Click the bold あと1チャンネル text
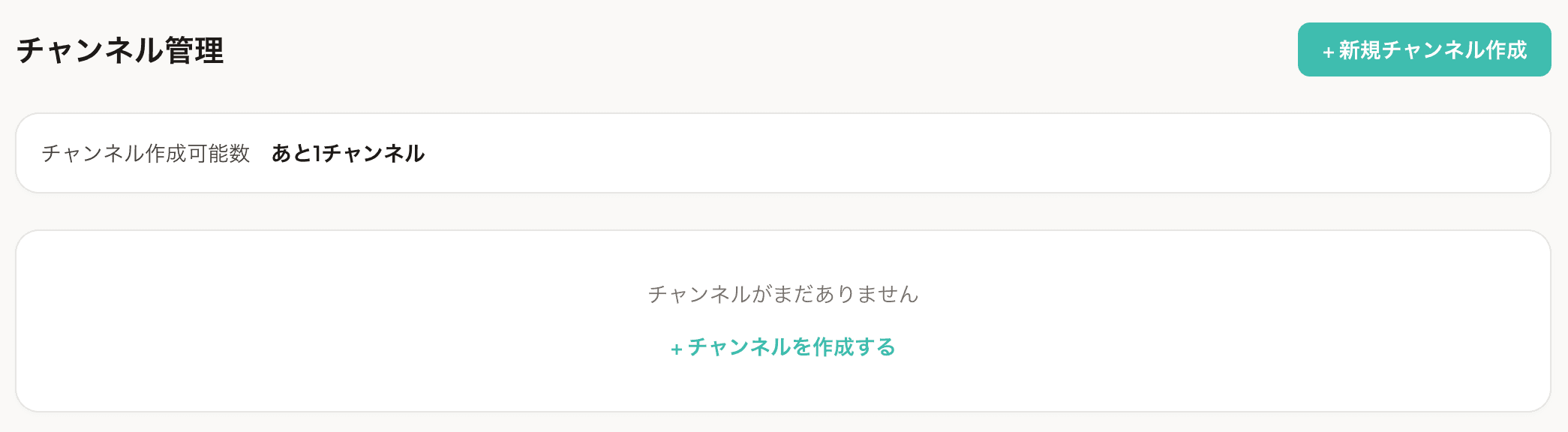 [x=348, y=153]
